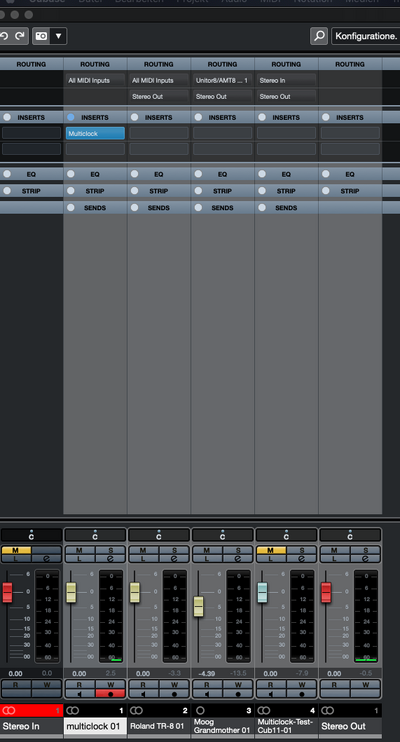400x742 pixels.
Task: Open the Multiclock insert slot
Action: pos(95,133)
